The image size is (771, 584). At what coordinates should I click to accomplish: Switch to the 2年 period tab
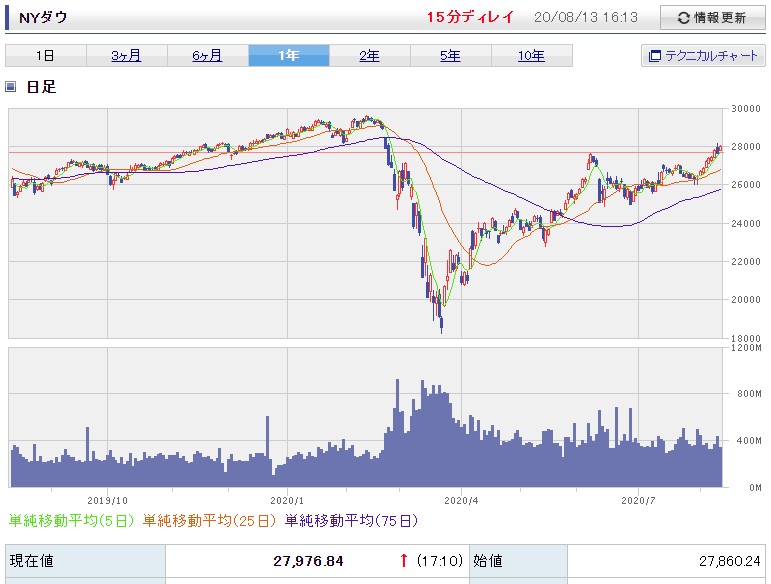click(369, 56)
